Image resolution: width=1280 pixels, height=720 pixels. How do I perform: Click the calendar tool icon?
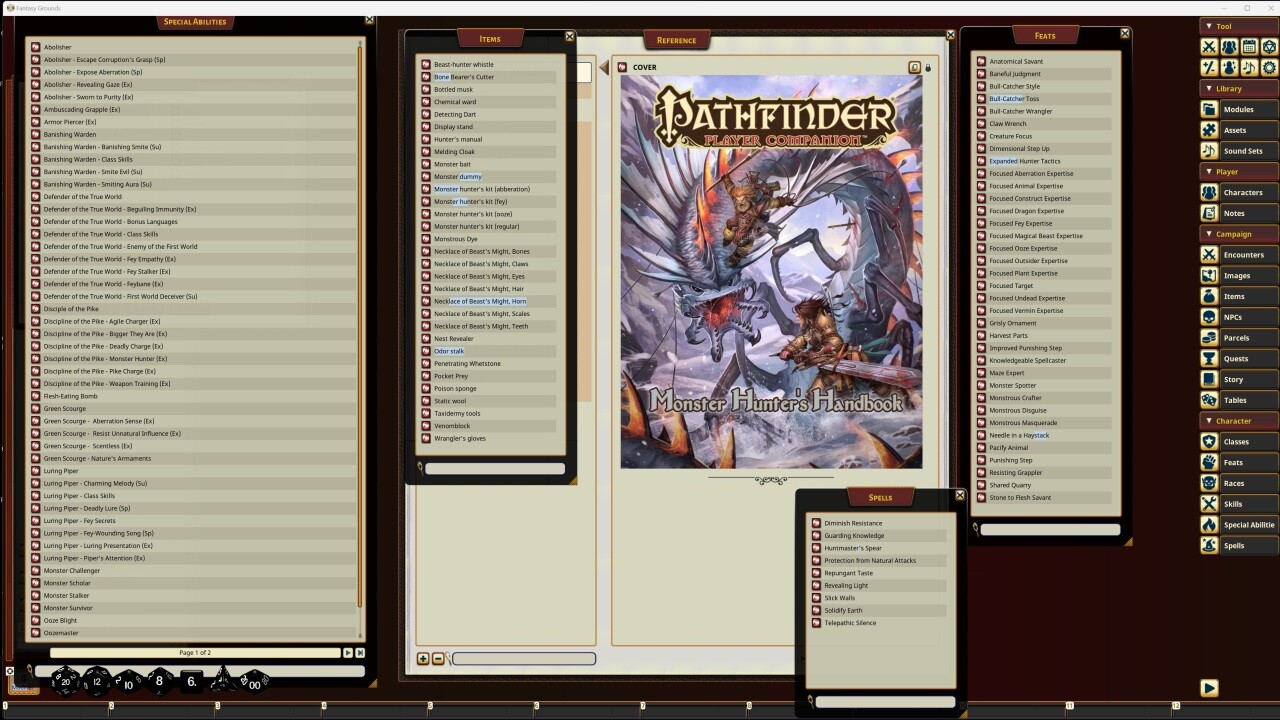pos(1249,47)
